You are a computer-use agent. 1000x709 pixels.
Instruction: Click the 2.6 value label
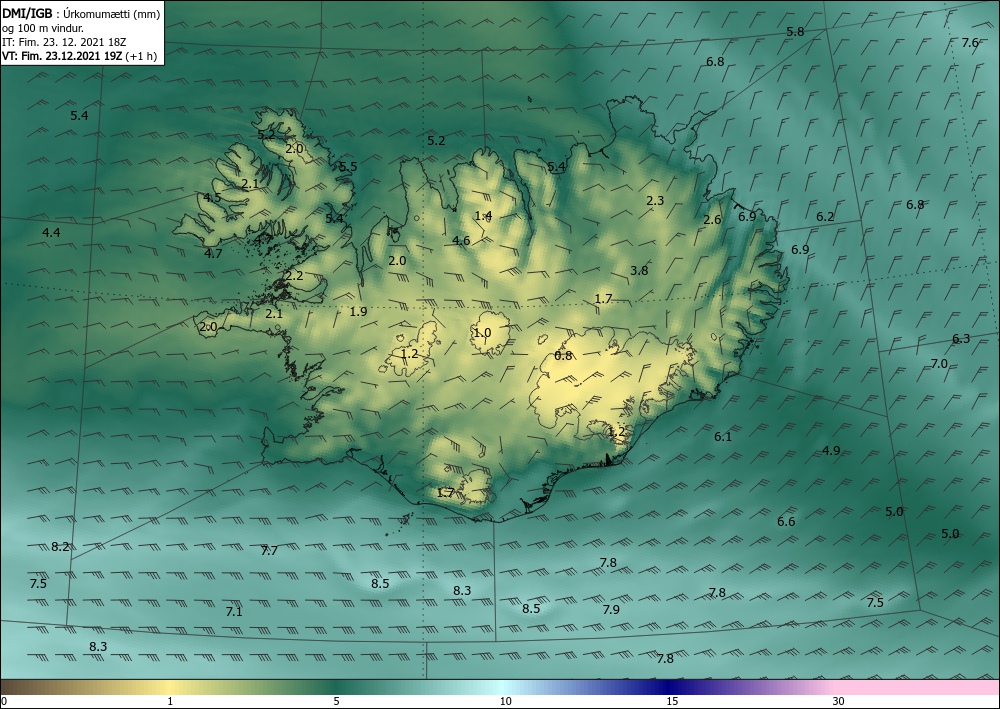click(712, 219)
